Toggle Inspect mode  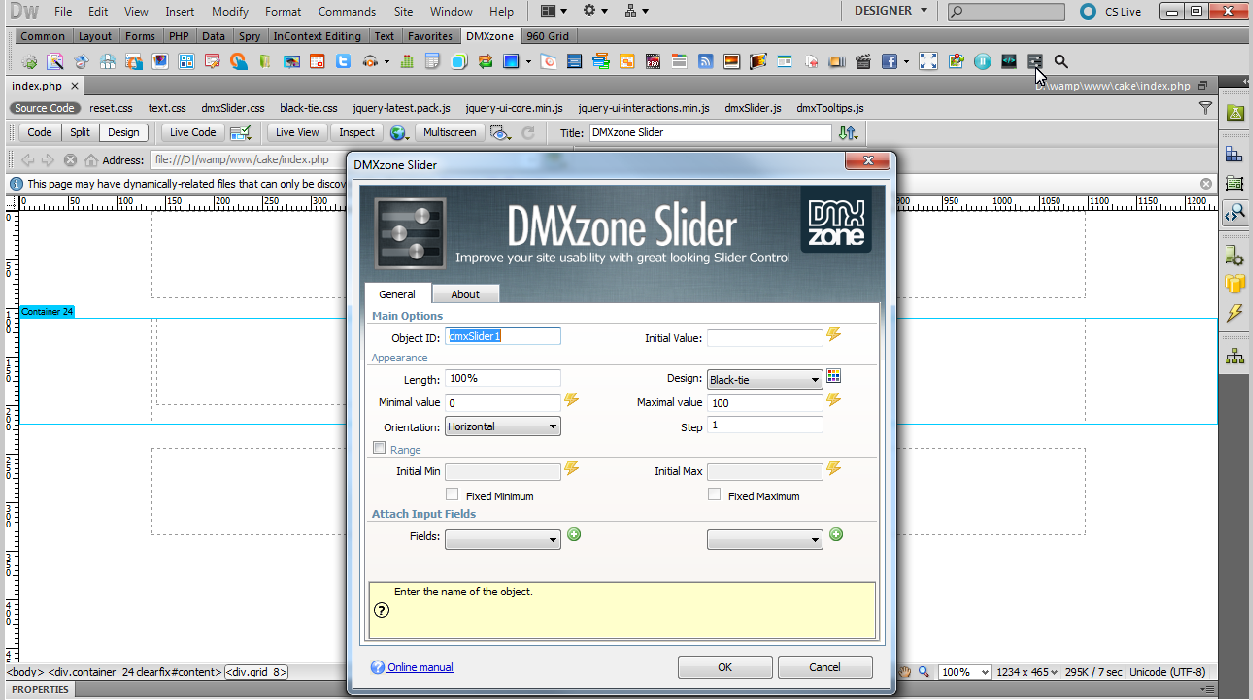click(357, 132)
